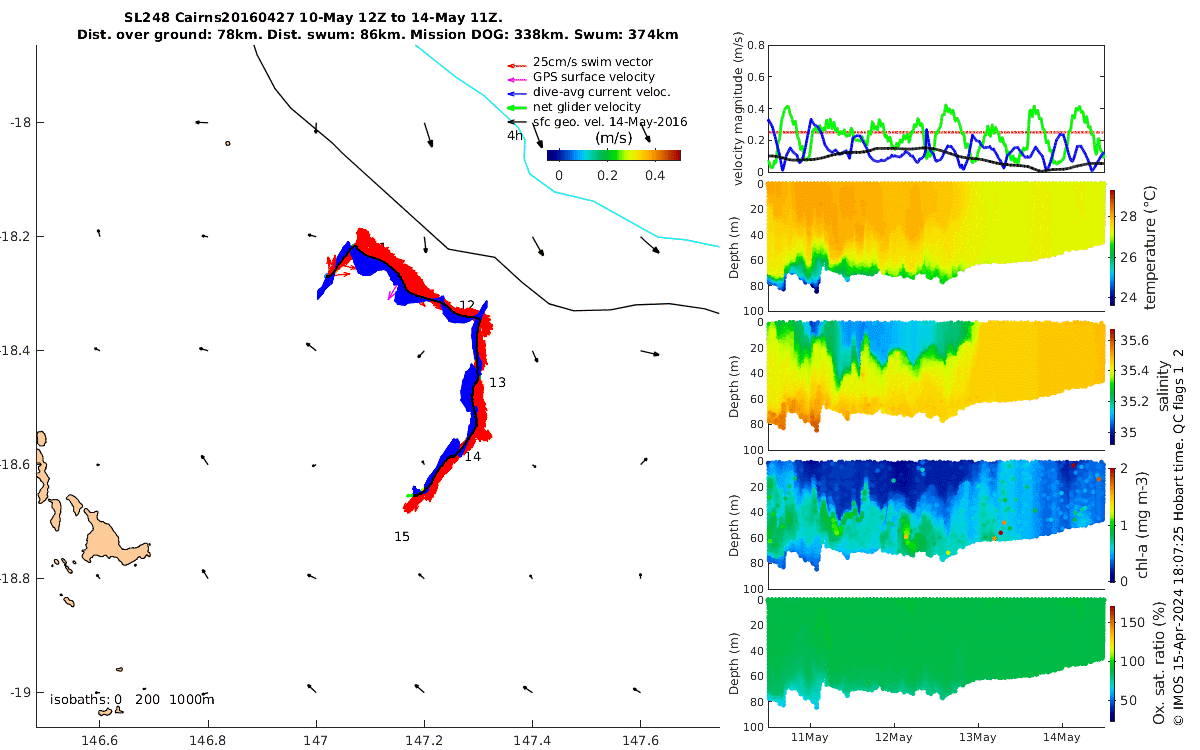Click the '12May' date tick label
1200x750 pixels.
[894, 737]
